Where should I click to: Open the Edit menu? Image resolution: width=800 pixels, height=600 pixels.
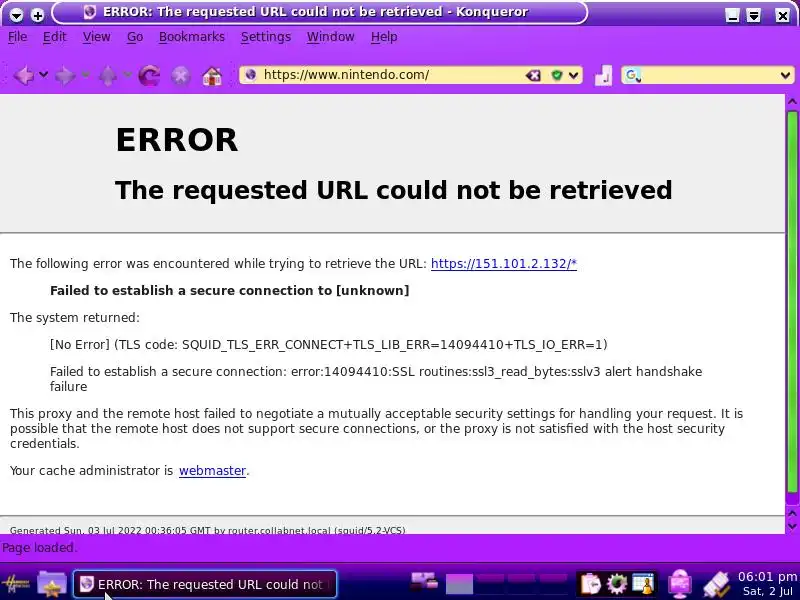[55, 37]
